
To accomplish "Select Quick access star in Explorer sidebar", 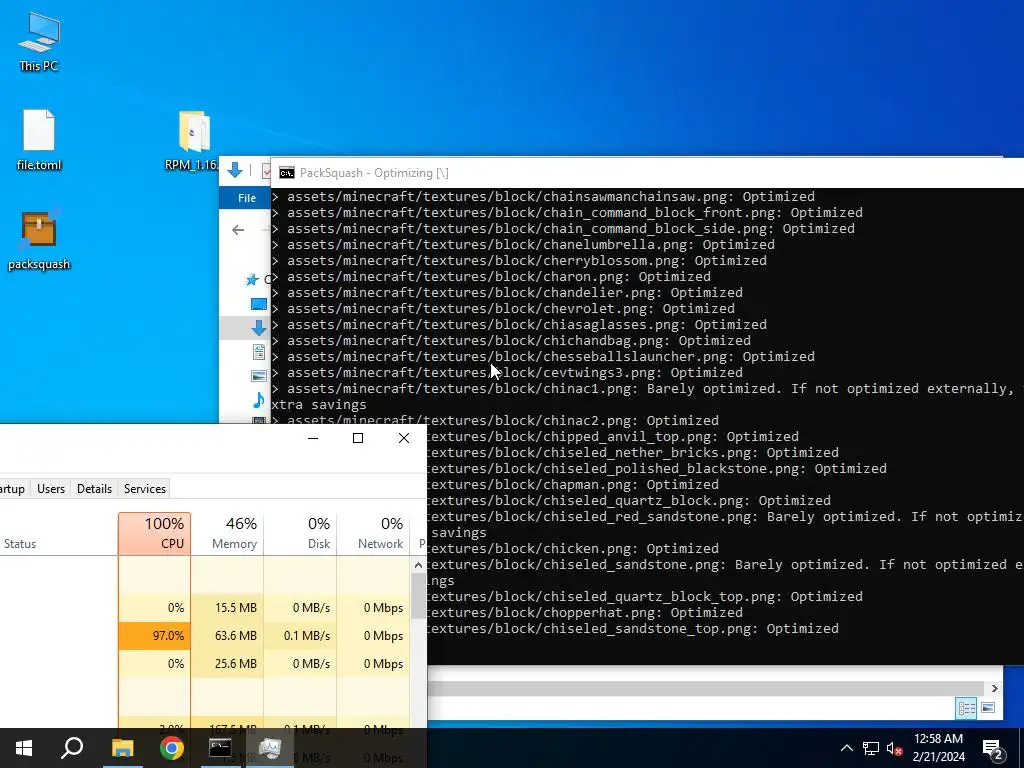I will 252,280.
